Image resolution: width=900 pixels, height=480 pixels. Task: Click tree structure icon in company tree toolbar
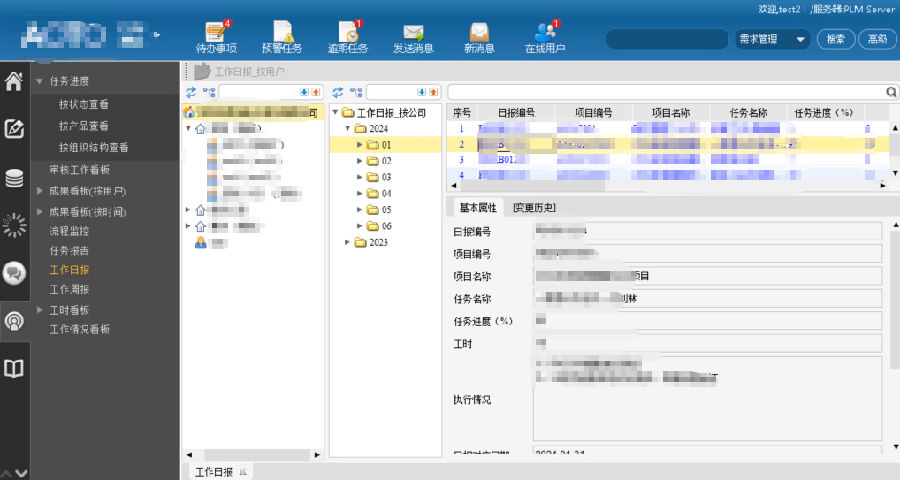click(x=356, y=92)
